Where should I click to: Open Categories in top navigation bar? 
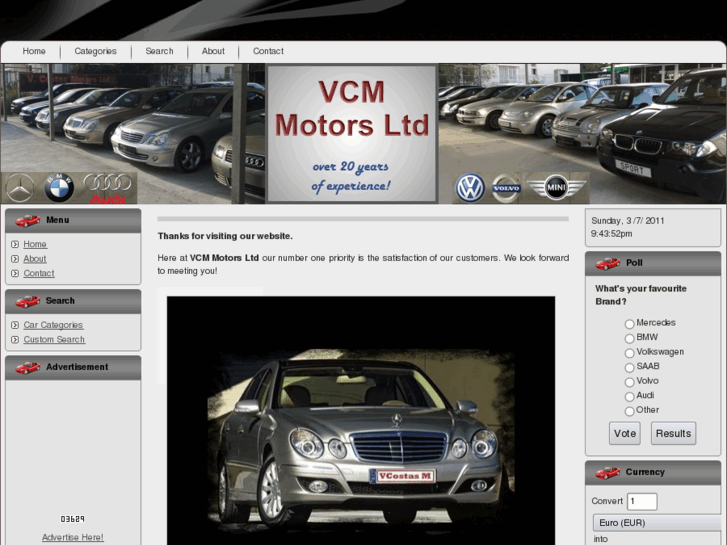click(x=96, y=51)
